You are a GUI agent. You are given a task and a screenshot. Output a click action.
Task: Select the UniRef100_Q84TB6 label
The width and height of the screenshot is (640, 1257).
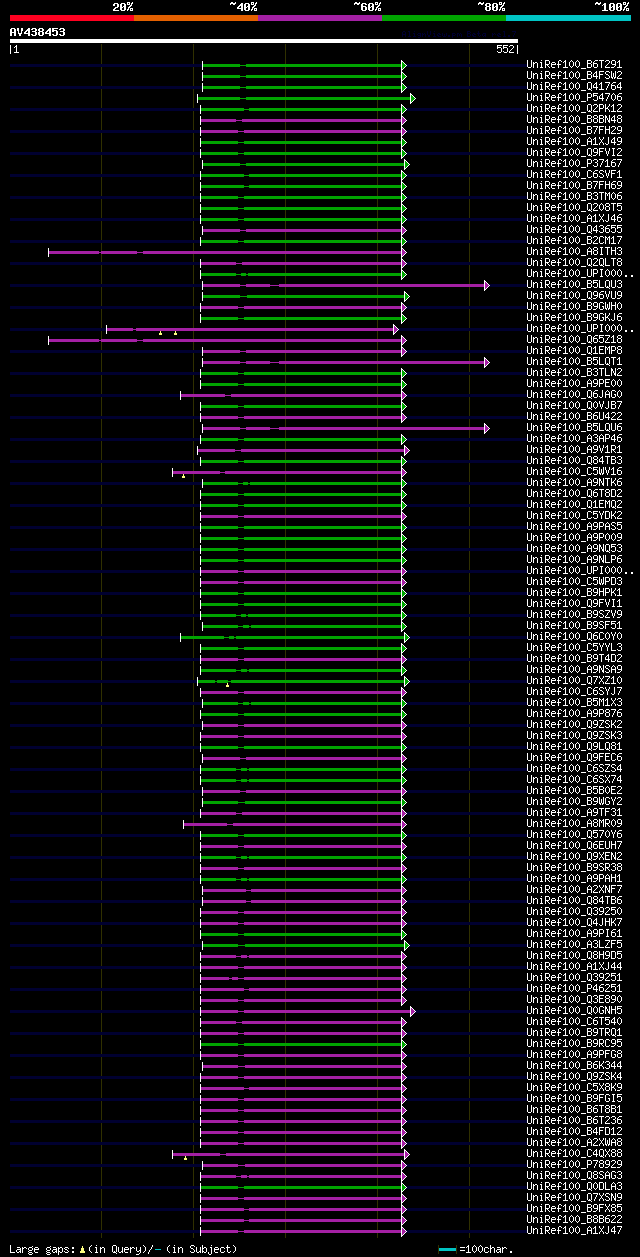point(573,901)
